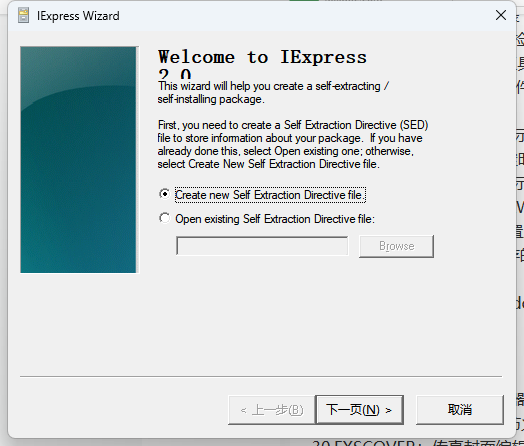Close the IExpress Wizard dialog
The image size is (524, 446).
(x=501, y=15)
